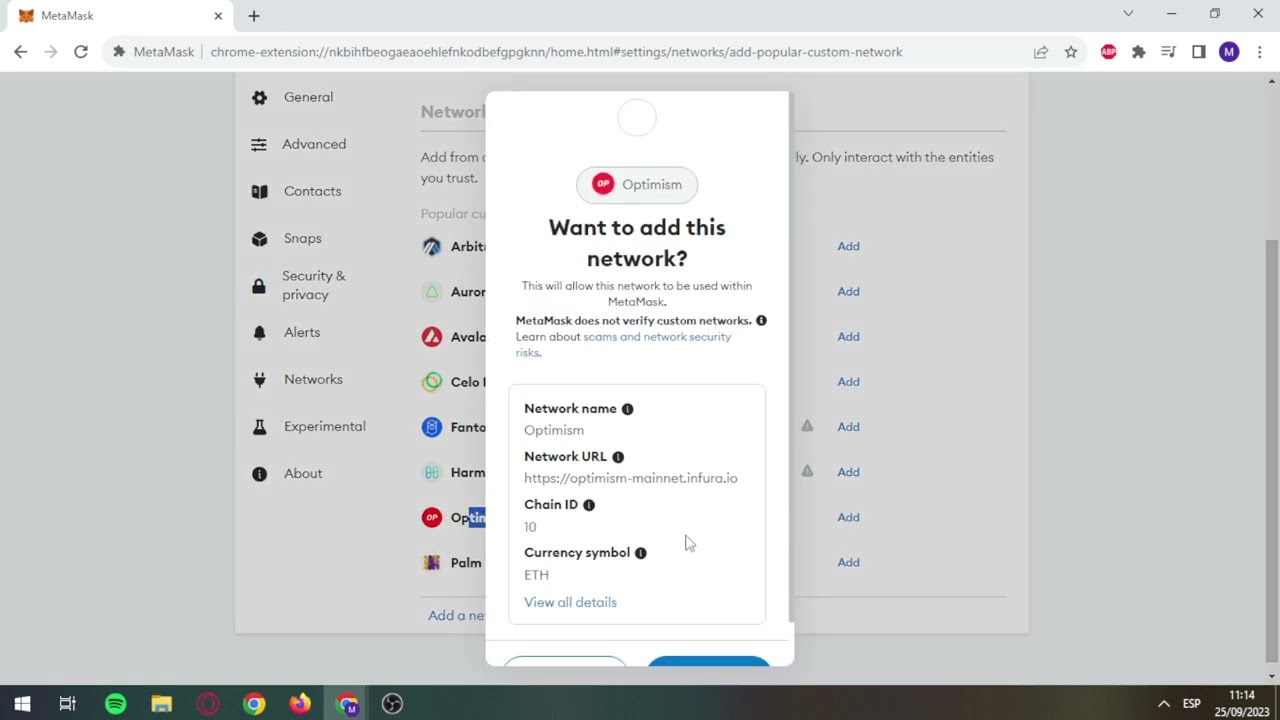Open General settings in sidebar
The width and height of the screenshot is (1280, 720).
pos(308,97)
